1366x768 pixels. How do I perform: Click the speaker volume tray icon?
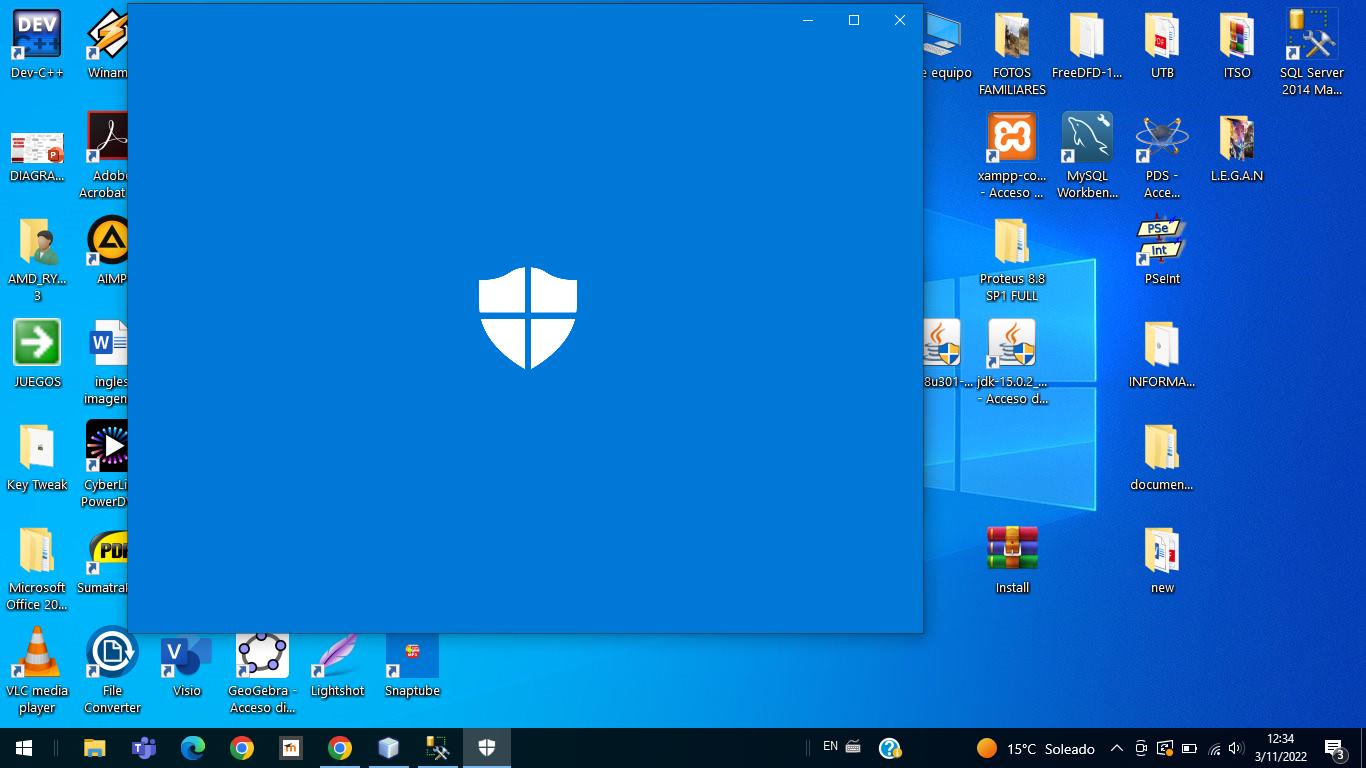click(1236, 748)
